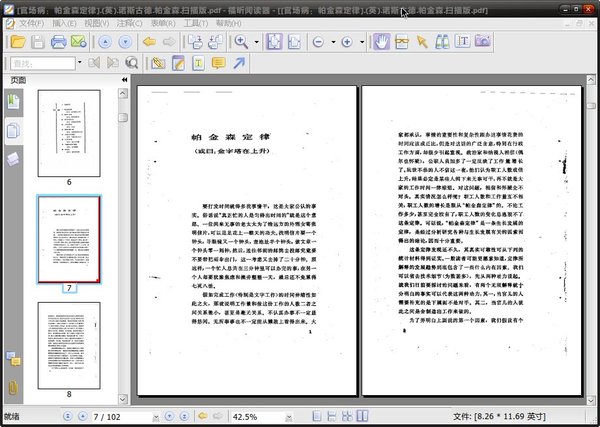This screenshot has width=600, height=427.
Task: Toggle fit width view
Action: click(294, 41)
